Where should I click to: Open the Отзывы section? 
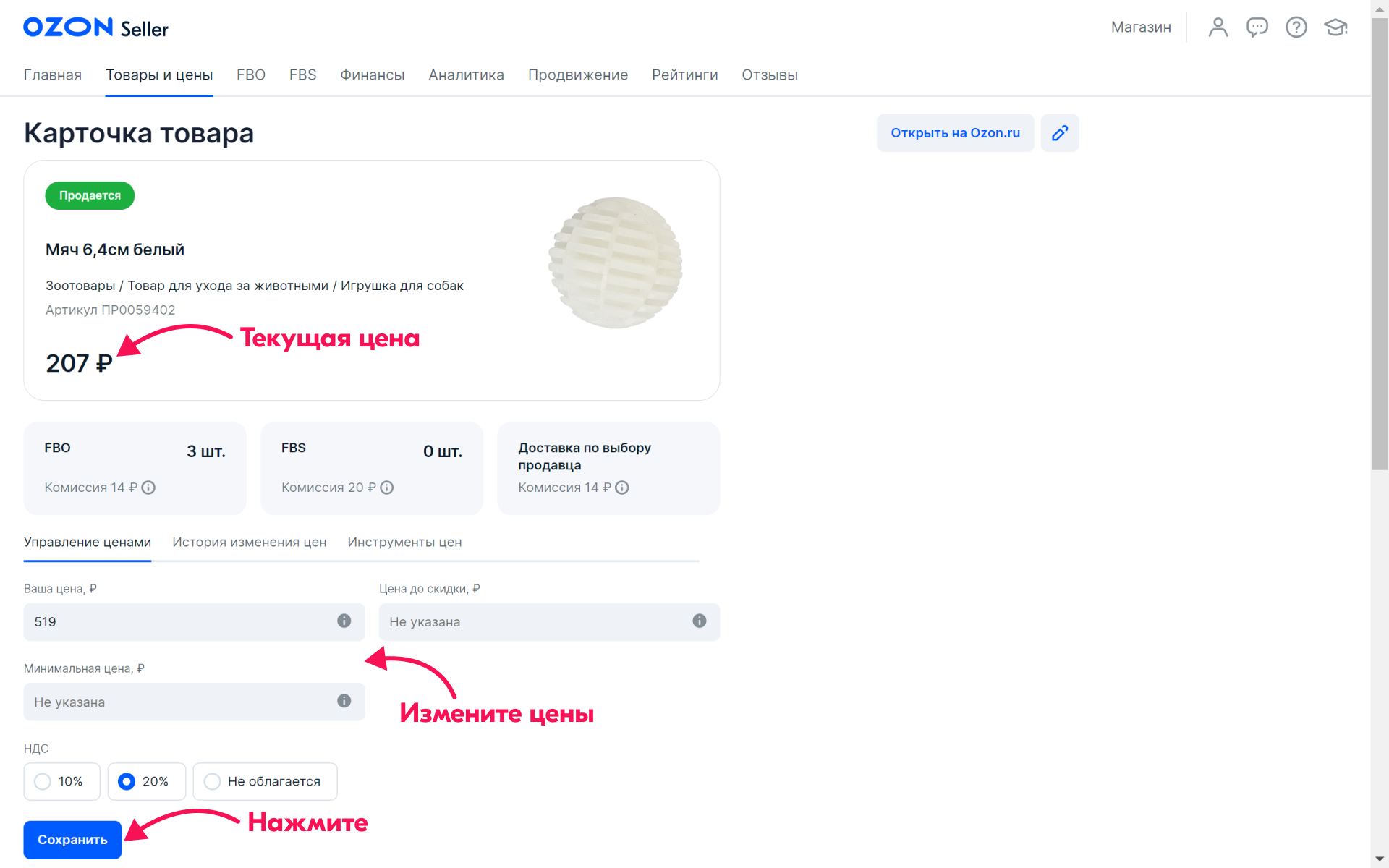(x=770, y=75)
